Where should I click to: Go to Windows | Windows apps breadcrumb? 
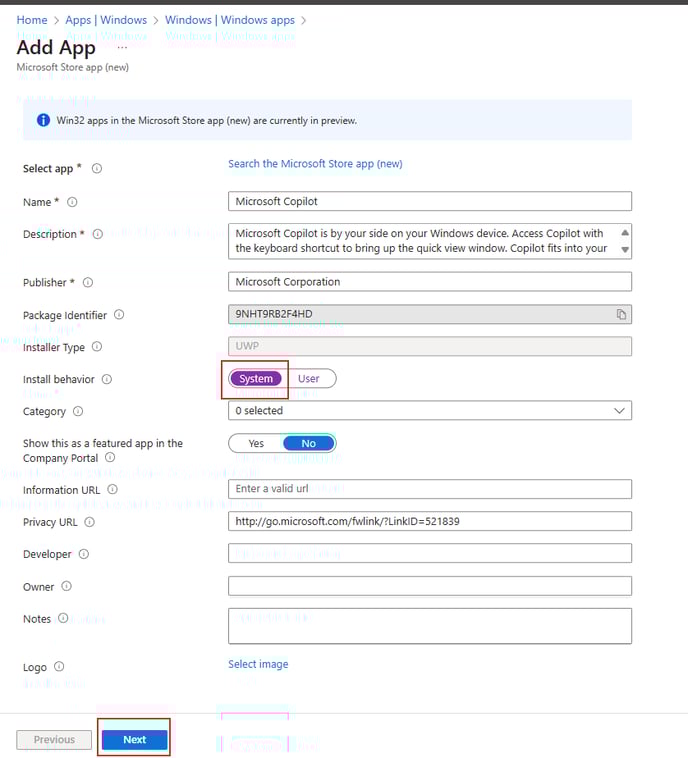[x=230, y=20]
